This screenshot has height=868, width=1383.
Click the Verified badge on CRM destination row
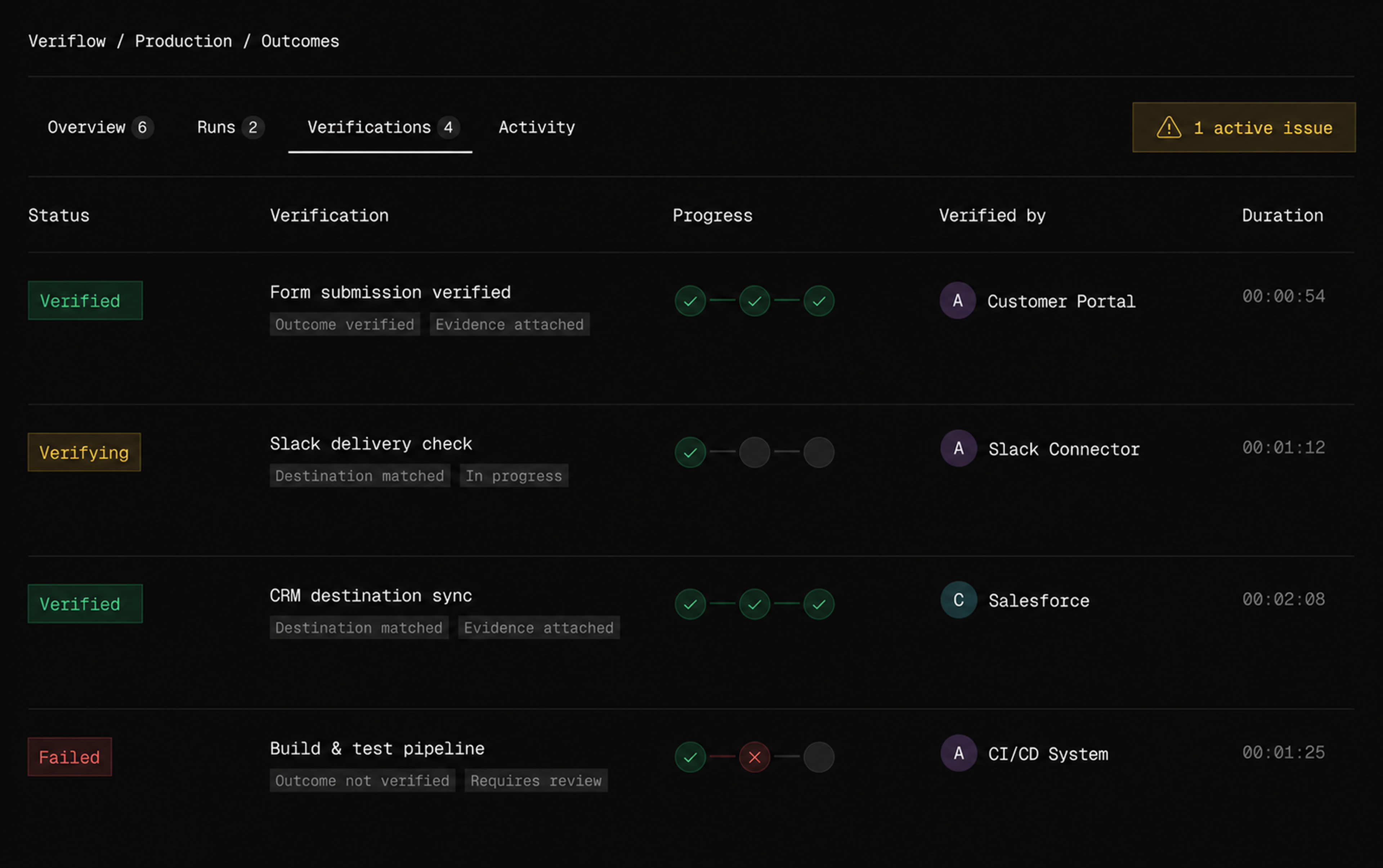click(85, 604)
